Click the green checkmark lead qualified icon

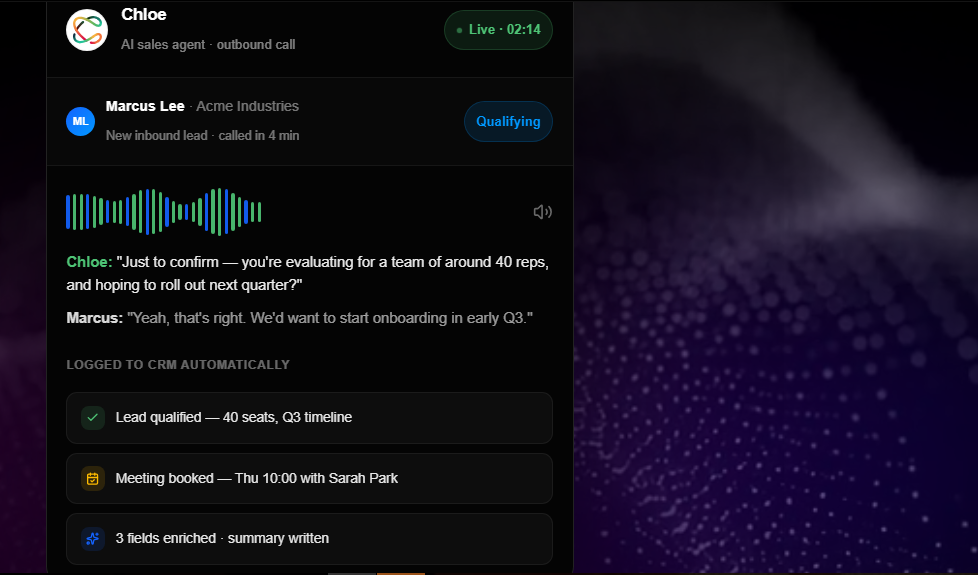93,417
